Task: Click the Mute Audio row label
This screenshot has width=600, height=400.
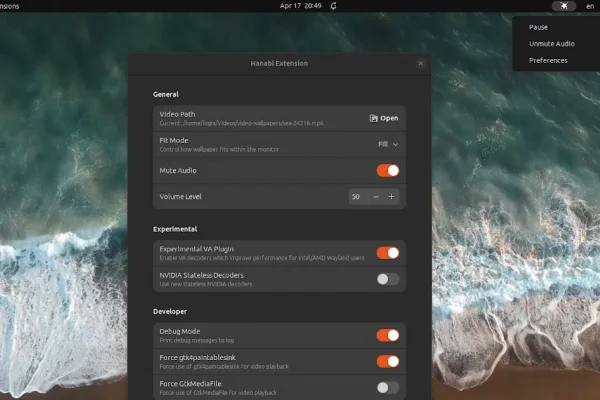Action: pyautogui.click(x=178, y=171)
